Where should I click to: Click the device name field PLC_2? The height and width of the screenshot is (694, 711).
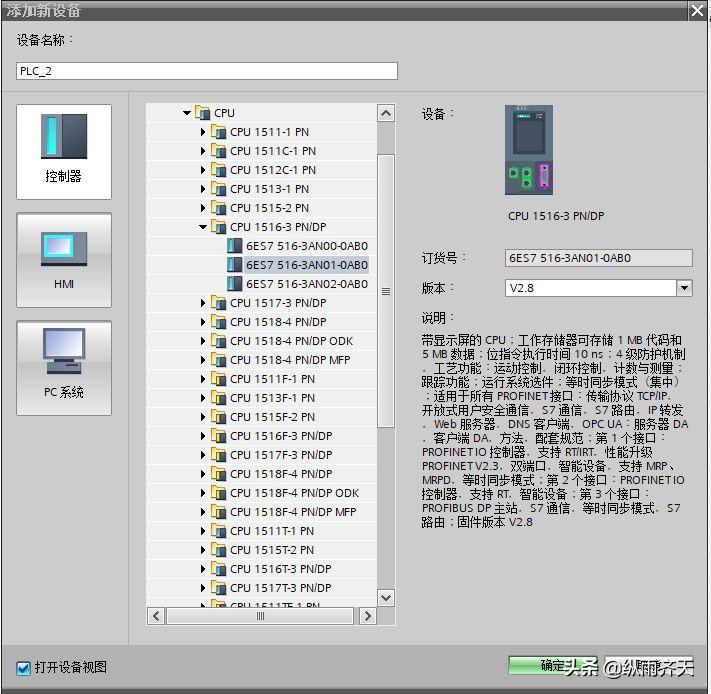point(207,71)
